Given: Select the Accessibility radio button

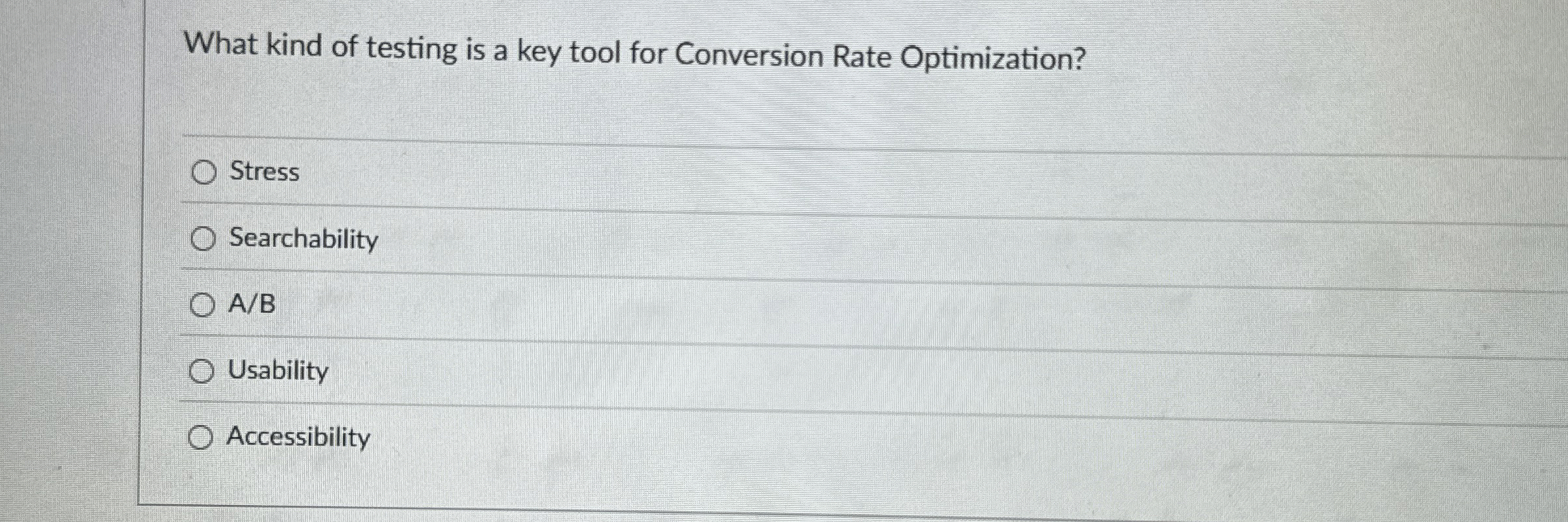Looking at the screenshot, I should (202, 437).
